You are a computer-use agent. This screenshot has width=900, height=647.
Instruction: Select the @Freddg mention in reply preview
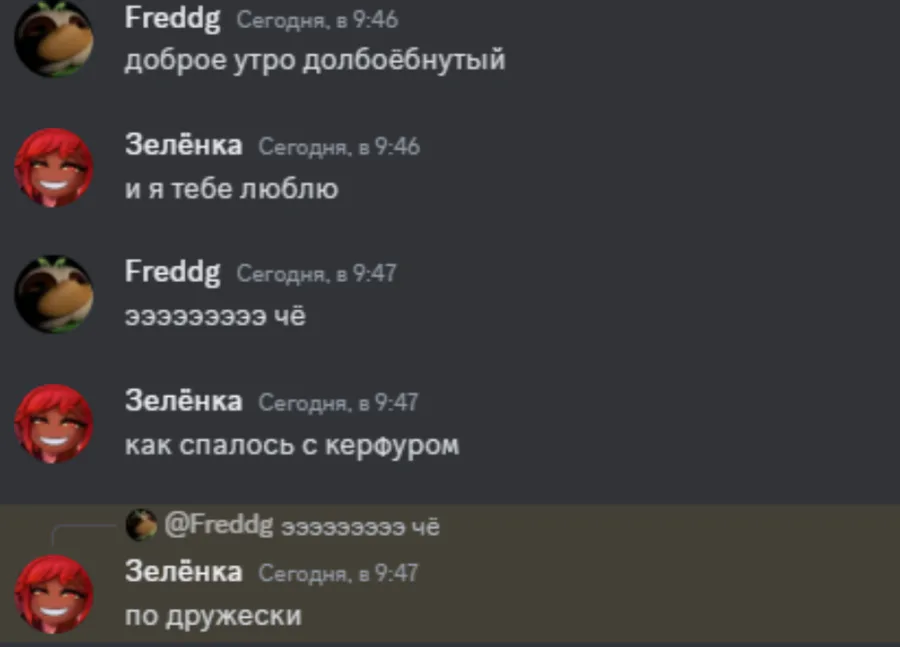pyautogui.click(x=219, y=525)
